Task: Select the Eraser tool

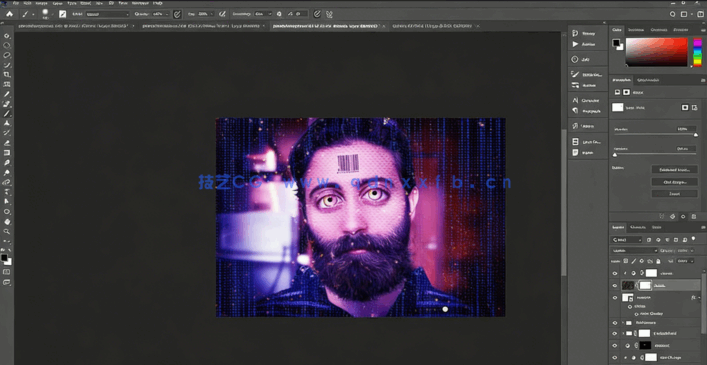Action: pos(7,143)
